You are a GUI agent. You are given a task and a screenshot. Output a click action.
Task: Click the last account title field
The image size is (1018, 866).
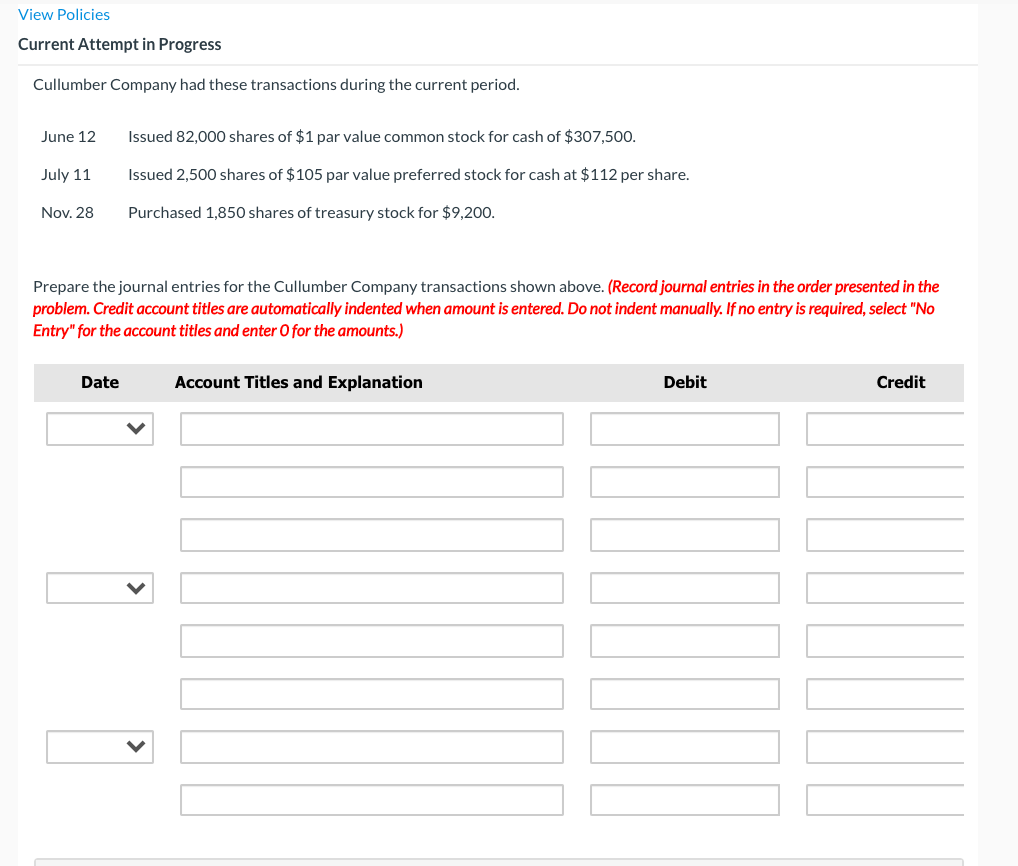(371, 799)
